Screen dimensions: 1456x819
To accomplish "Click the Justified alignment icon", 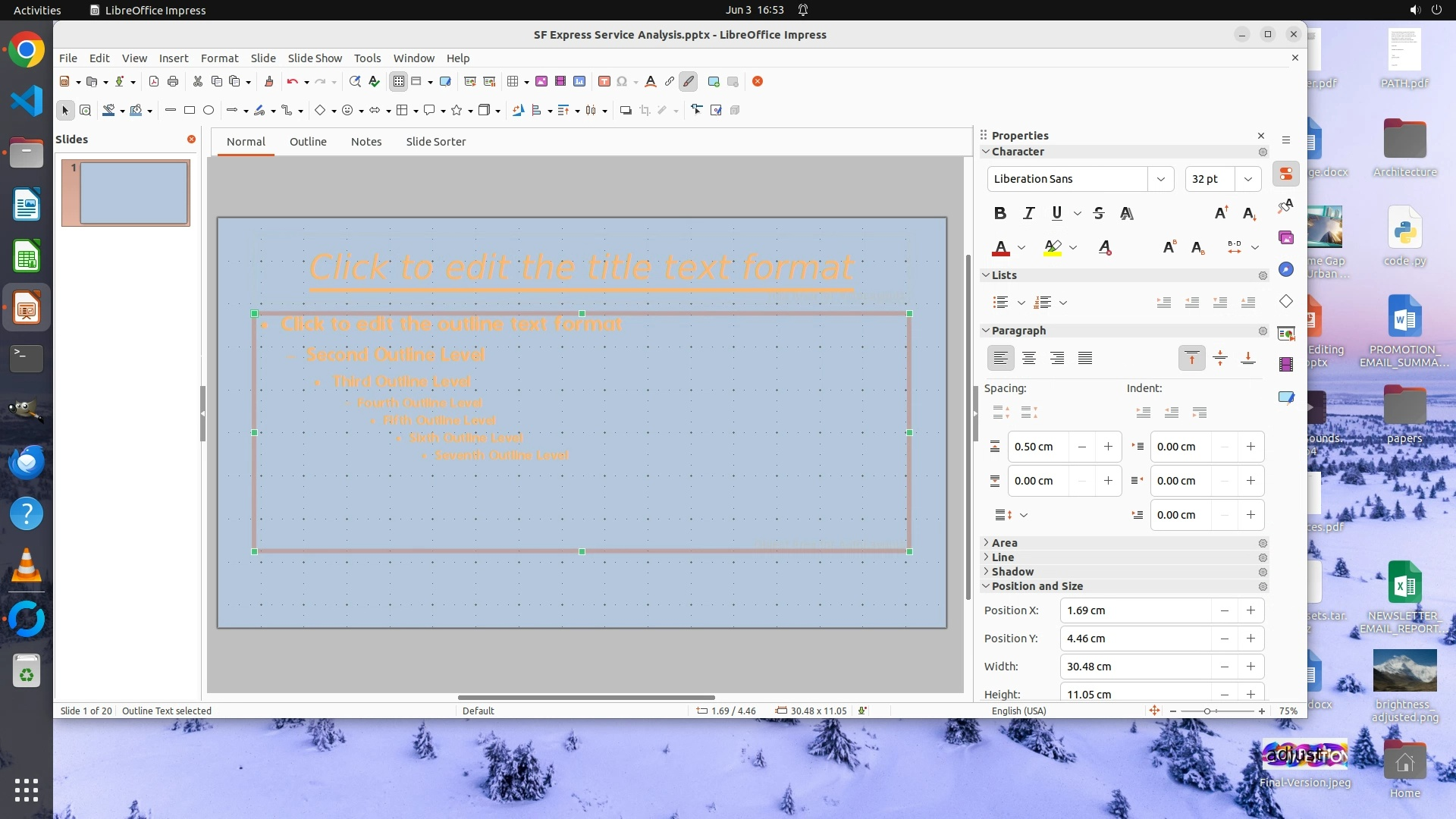I will 1084,358.
